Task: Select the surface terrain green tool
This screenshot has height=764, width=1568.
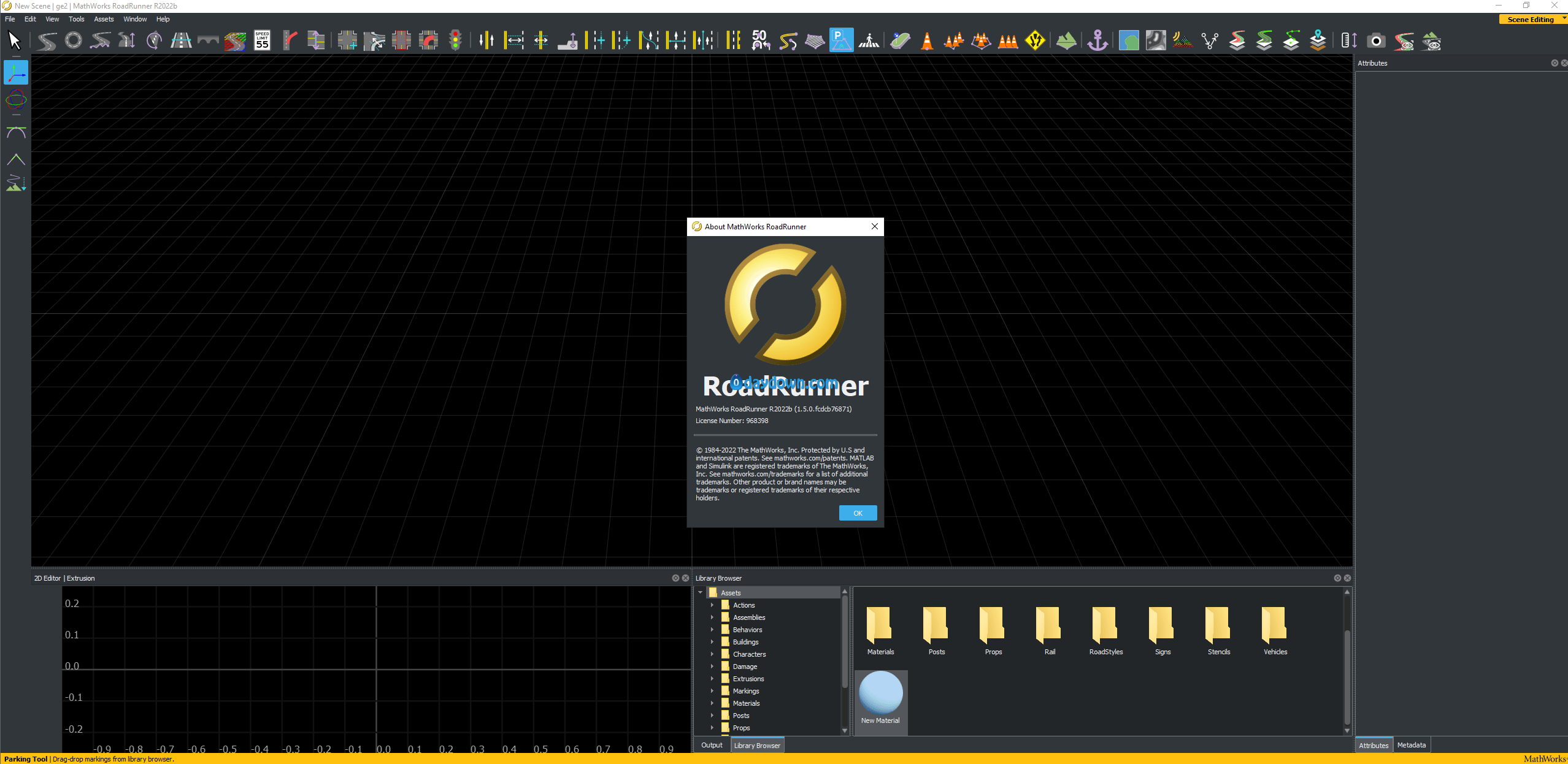Action: pyautogui.click(x=1066, y=41)
